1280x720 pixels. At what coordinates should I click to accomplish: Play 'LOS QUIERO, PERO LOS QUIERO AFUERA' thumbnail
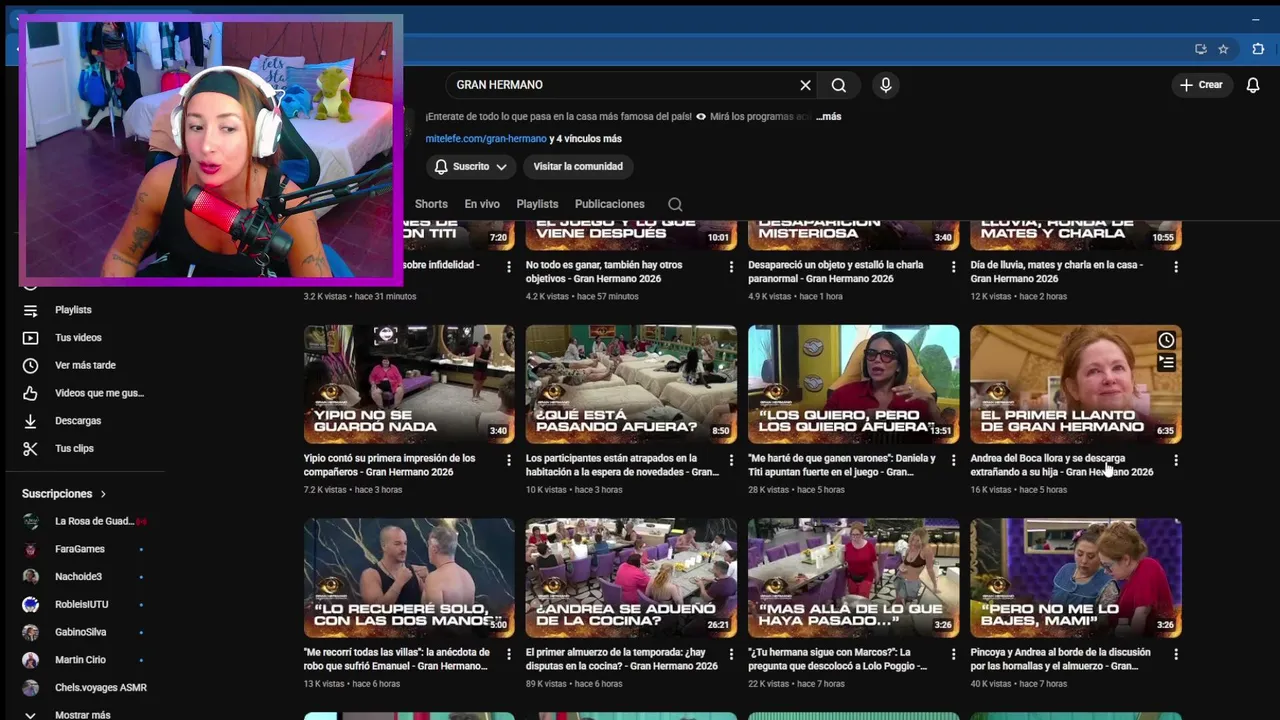pyautogui.click(x=853, y=384)
